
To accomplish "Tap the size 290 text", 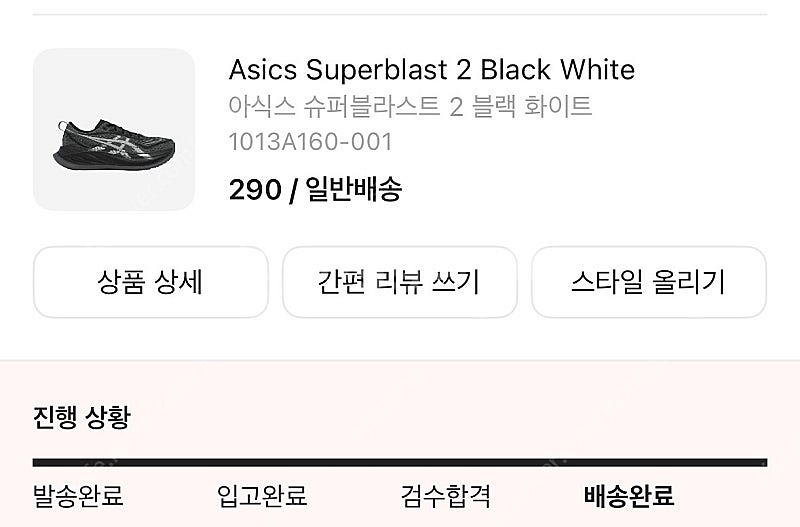I will click(x=254, y=190).
